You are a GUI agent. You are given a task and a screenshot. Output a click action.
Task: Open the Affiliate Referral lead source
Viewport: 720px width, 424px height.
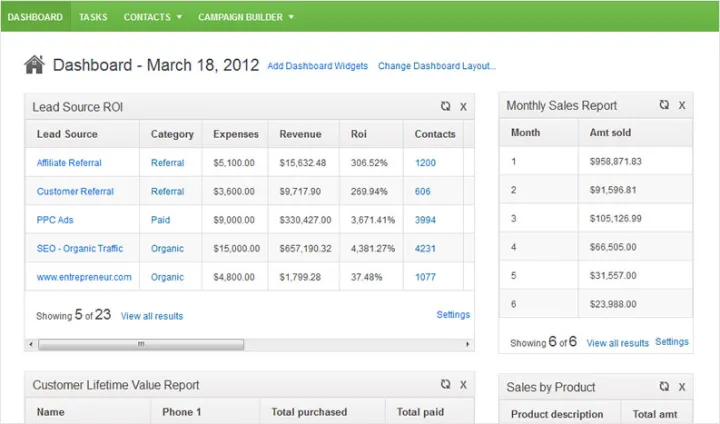(x=69, y=163)
